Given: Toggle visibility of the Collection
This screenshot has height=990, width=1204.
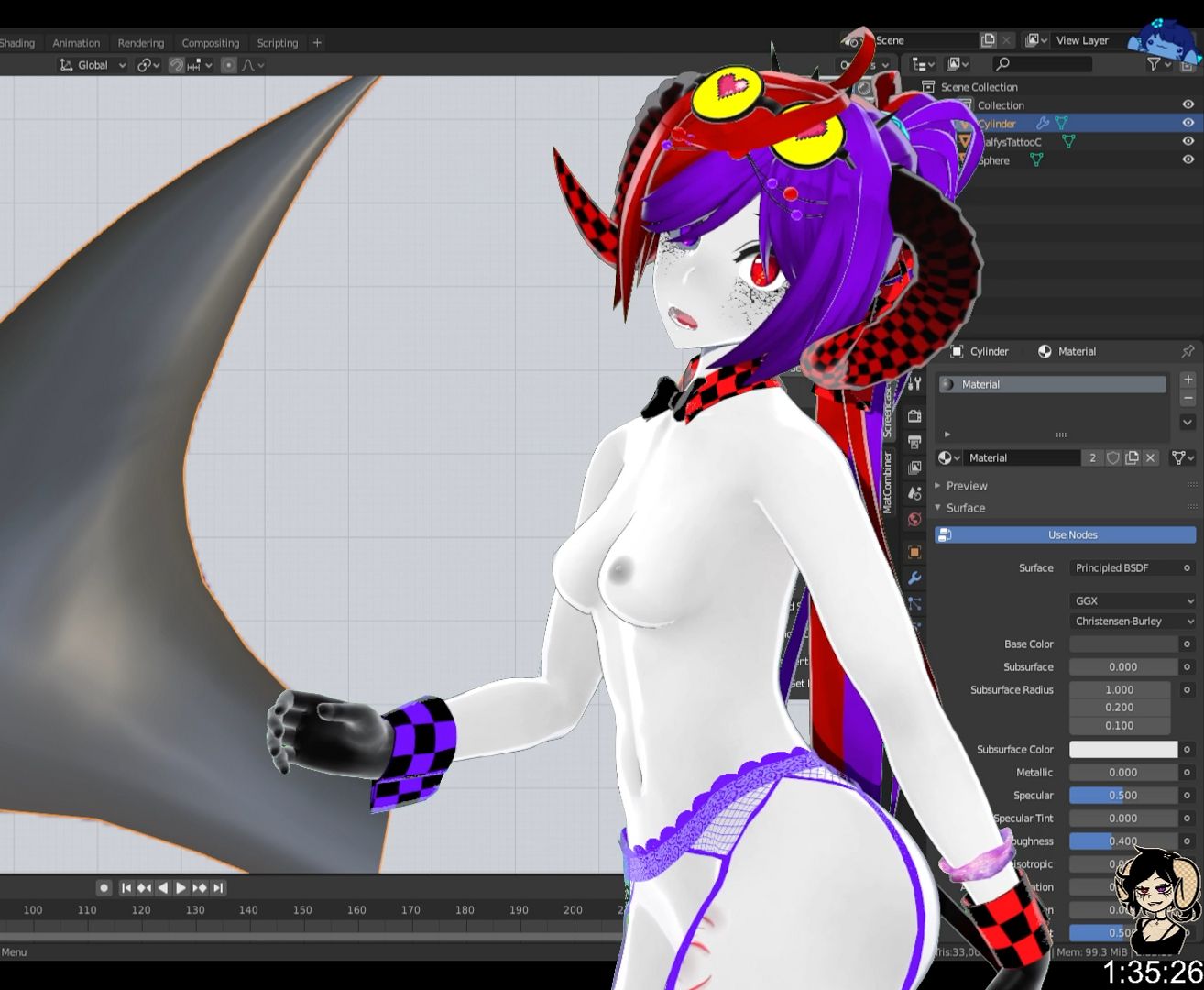Looking at the screenshot, I should (x=1188, y=104).
